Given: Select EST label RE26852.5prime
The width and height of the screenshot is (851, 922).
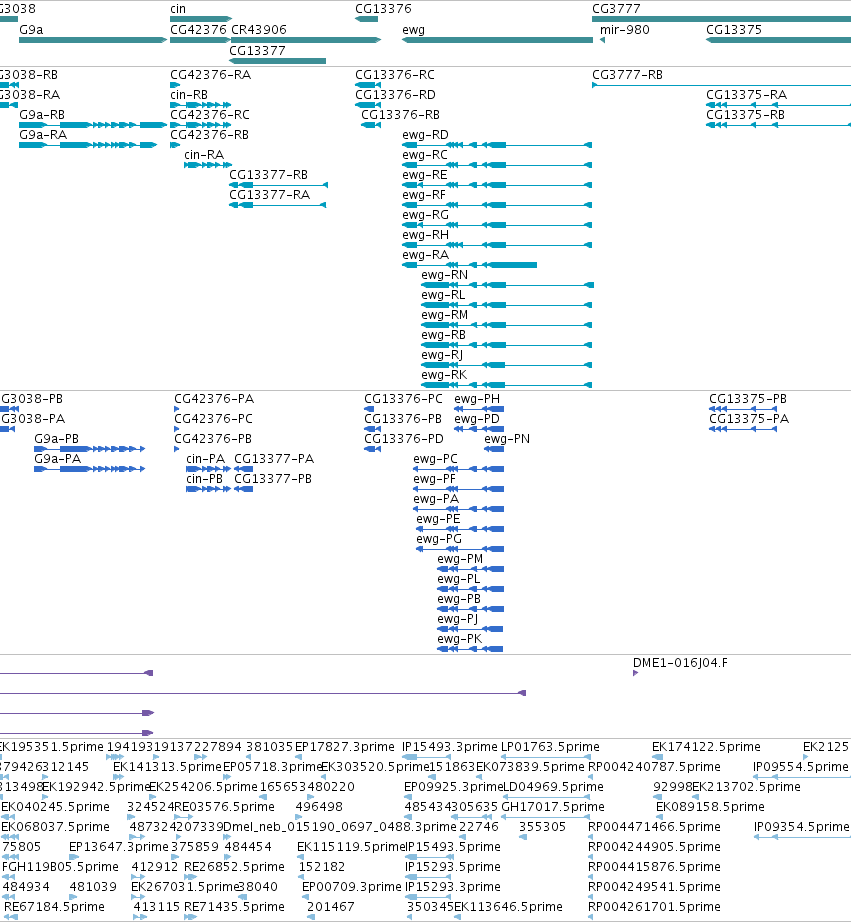Looking at the screenshot, I should [x=234, y=867].
